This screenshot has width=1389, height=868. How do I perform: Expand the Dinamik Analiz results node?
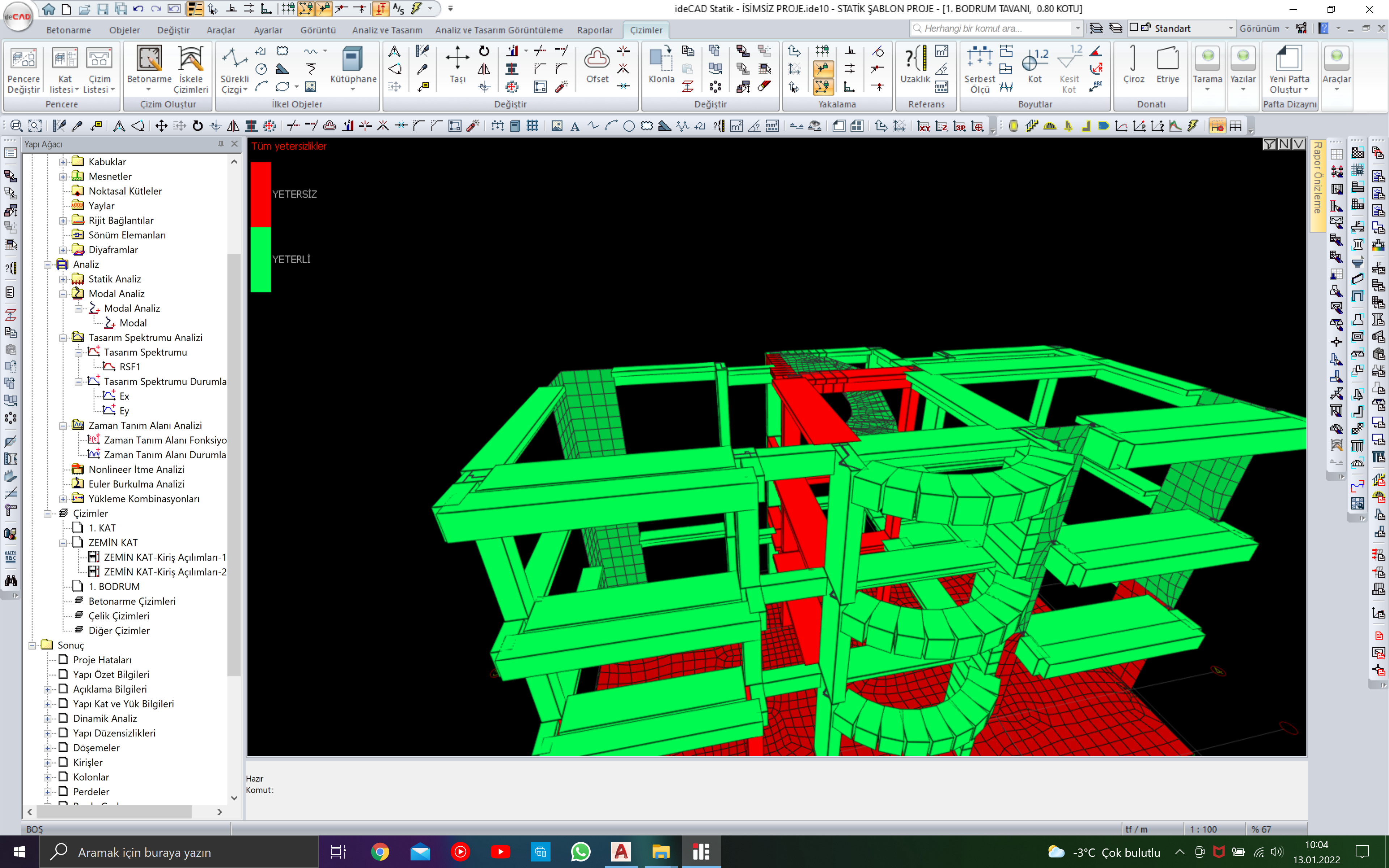[48, 718]
